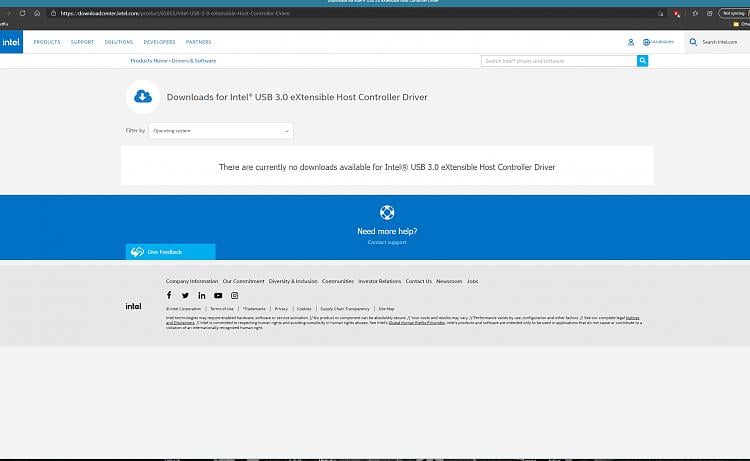Open the Our Commitment footer link
Image resolution: width=750 pixels, height=461 pixels.
(243, 281)
